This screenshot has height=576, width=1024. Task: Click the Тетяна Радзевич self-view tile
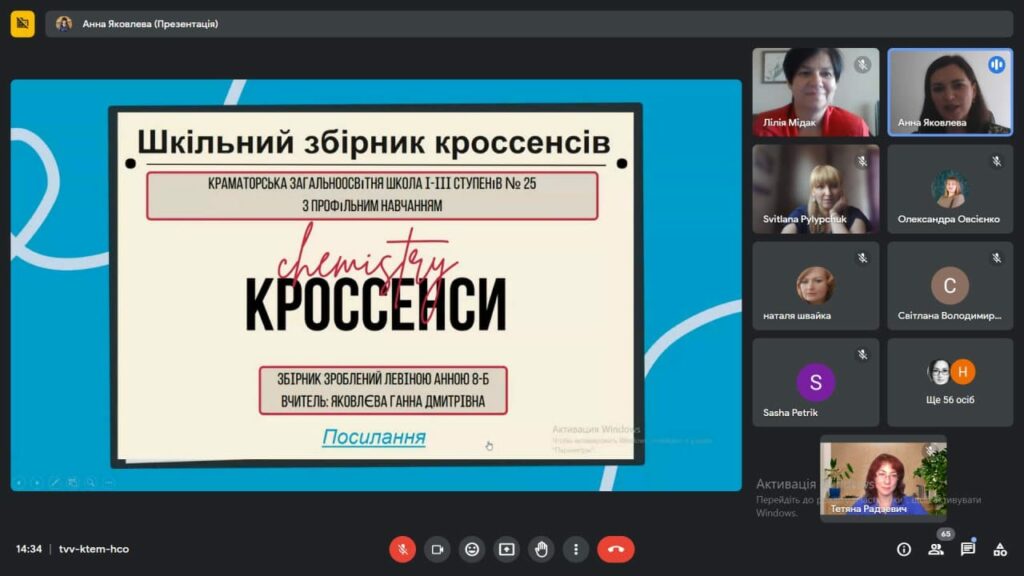pyautogui.click(x=883, y=478)
